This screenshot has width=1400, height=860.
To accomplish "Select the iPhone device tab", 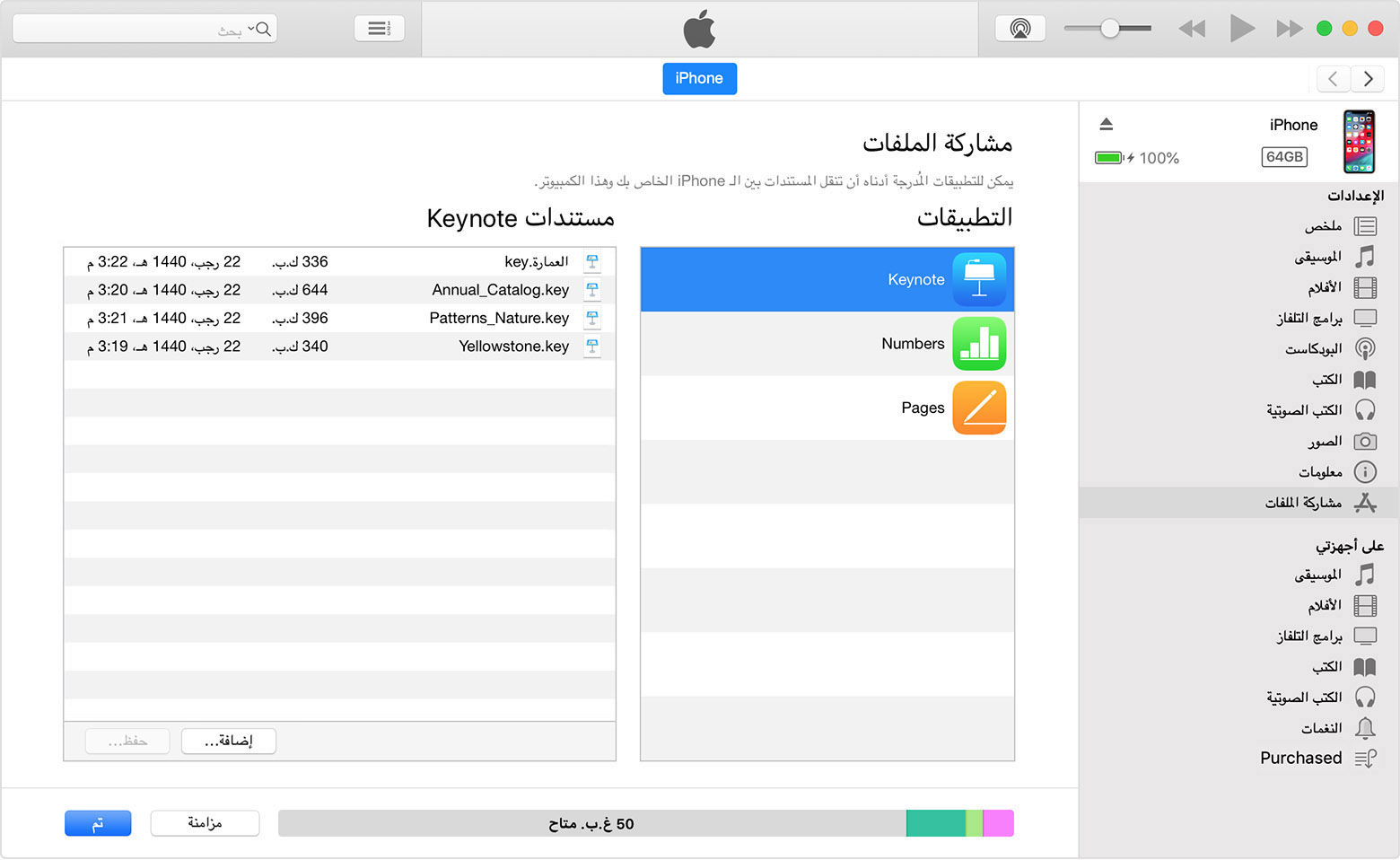I will click(x=699, y=78).
